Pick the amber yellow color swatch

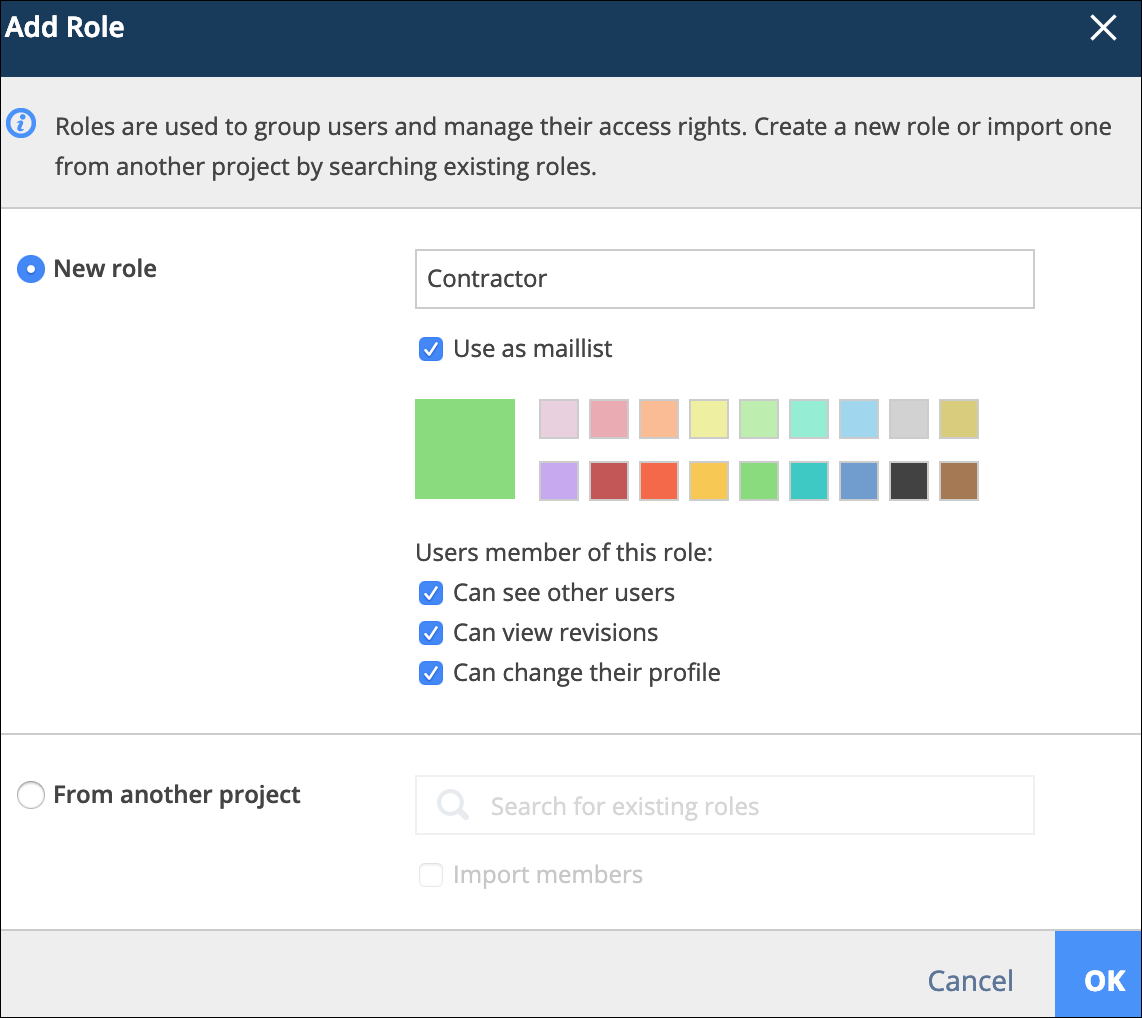(709, 481)
